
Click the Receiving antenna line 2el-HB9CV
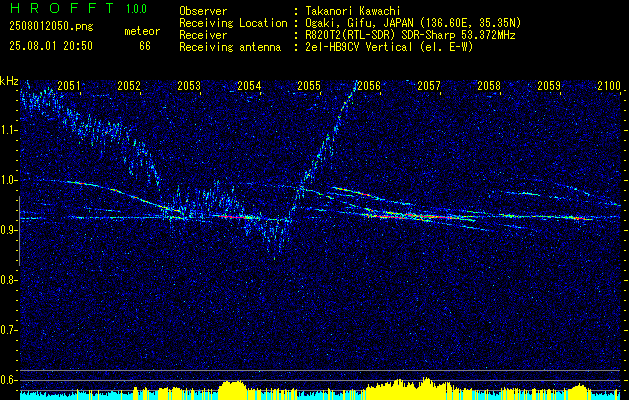[389, 47]
